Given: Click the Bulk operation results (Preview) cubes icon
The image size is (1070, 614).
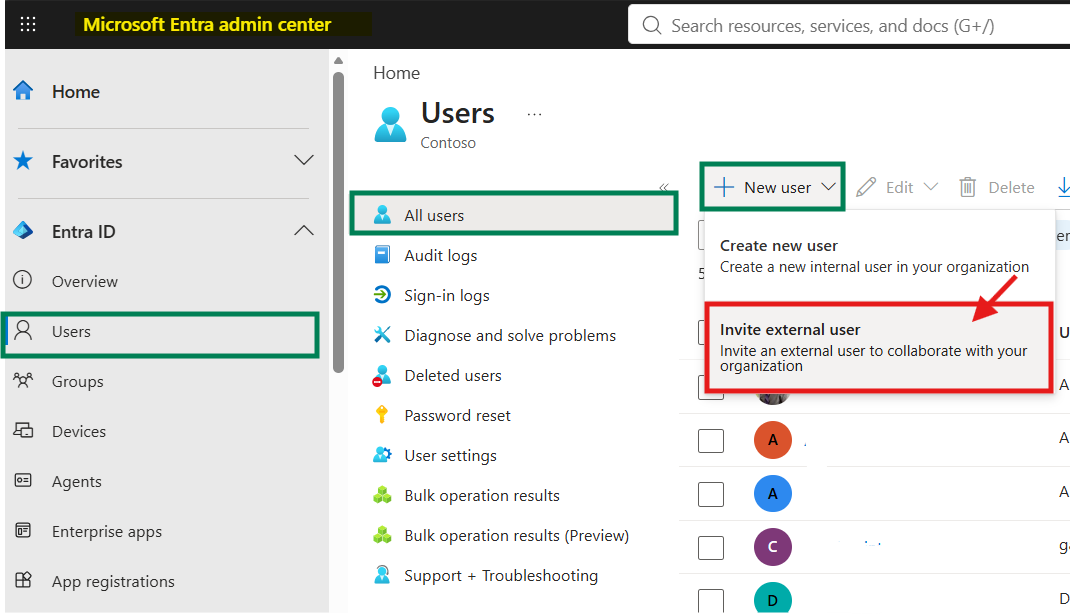Looking at the screenshot, I should [382, 535].
